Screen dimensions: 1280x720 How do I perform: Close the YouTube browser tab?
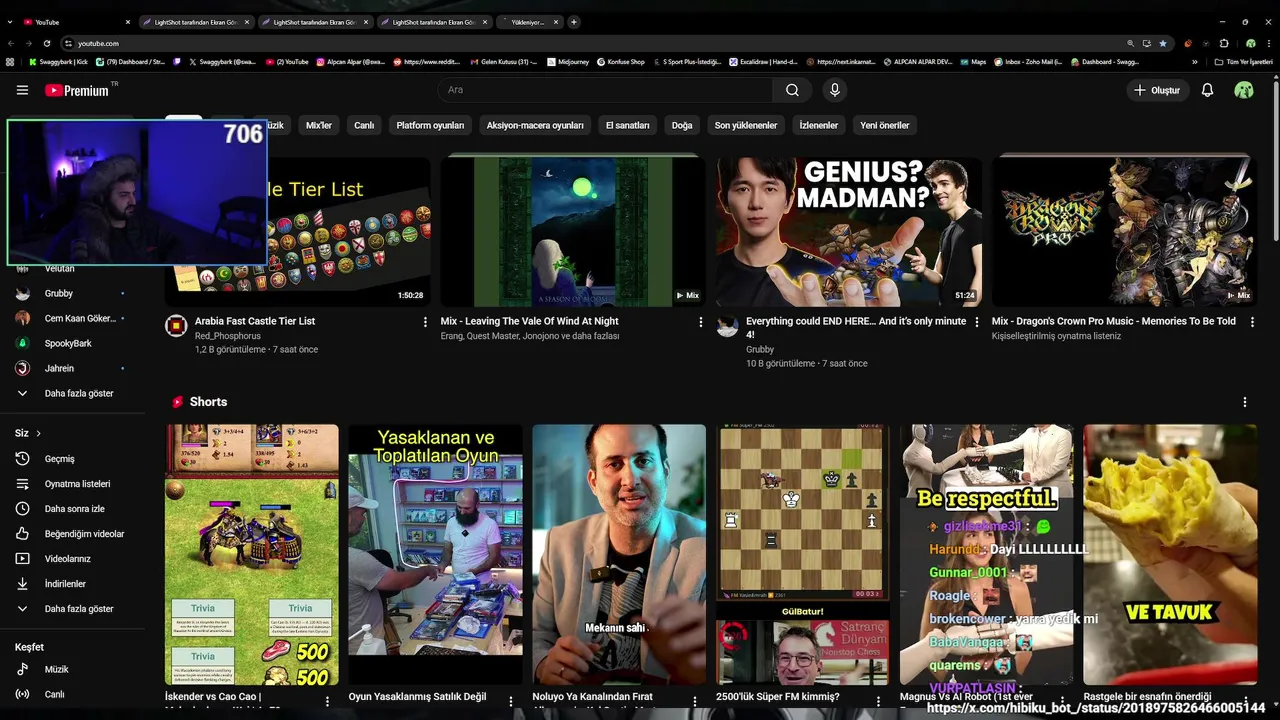coord(128,22)
